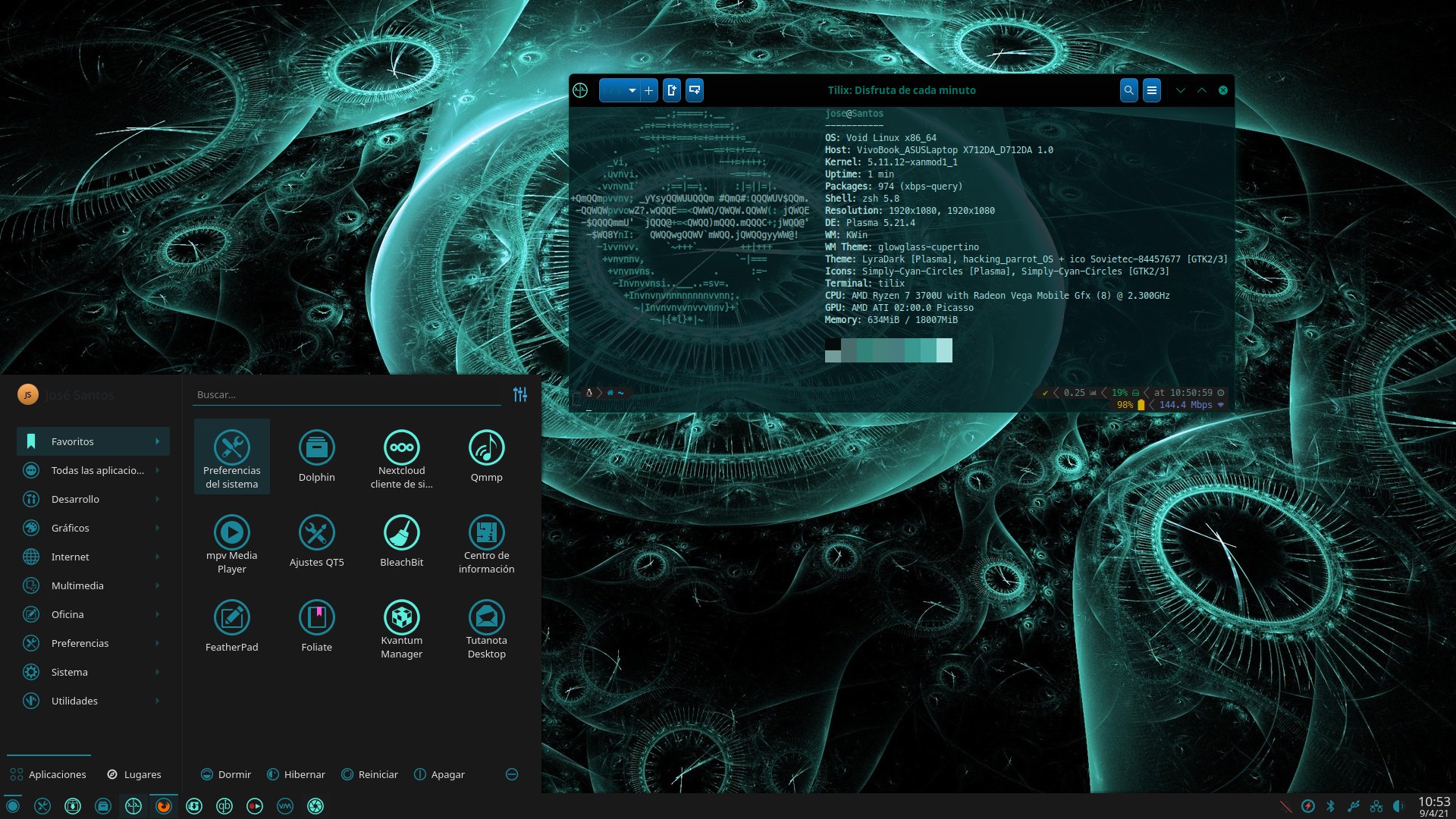Click the Buscar search field
Screen dimensions: 1456x819
click(345, 394)
